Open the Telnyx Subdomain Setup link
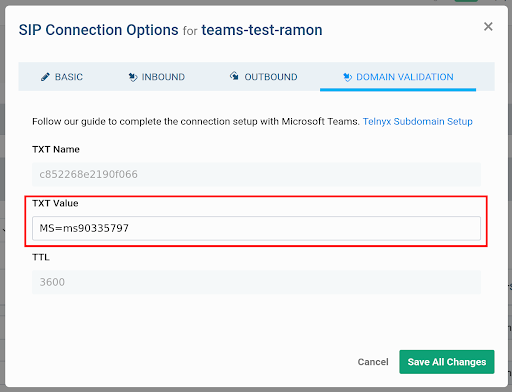Viewport: 512px width, 392px height. point(417,121)
